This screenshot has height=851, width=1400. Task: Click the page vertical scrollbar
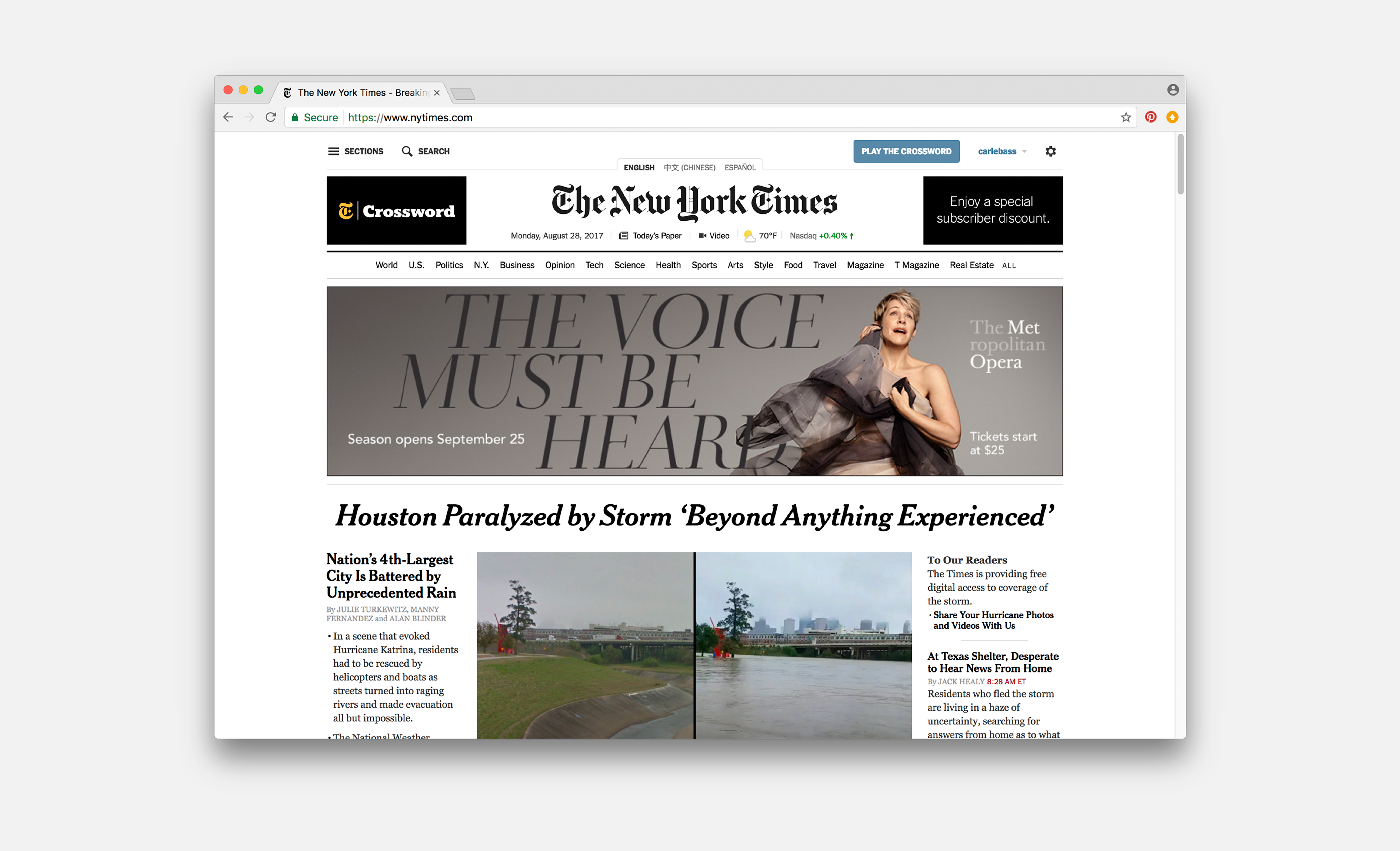coord(1180,165)
